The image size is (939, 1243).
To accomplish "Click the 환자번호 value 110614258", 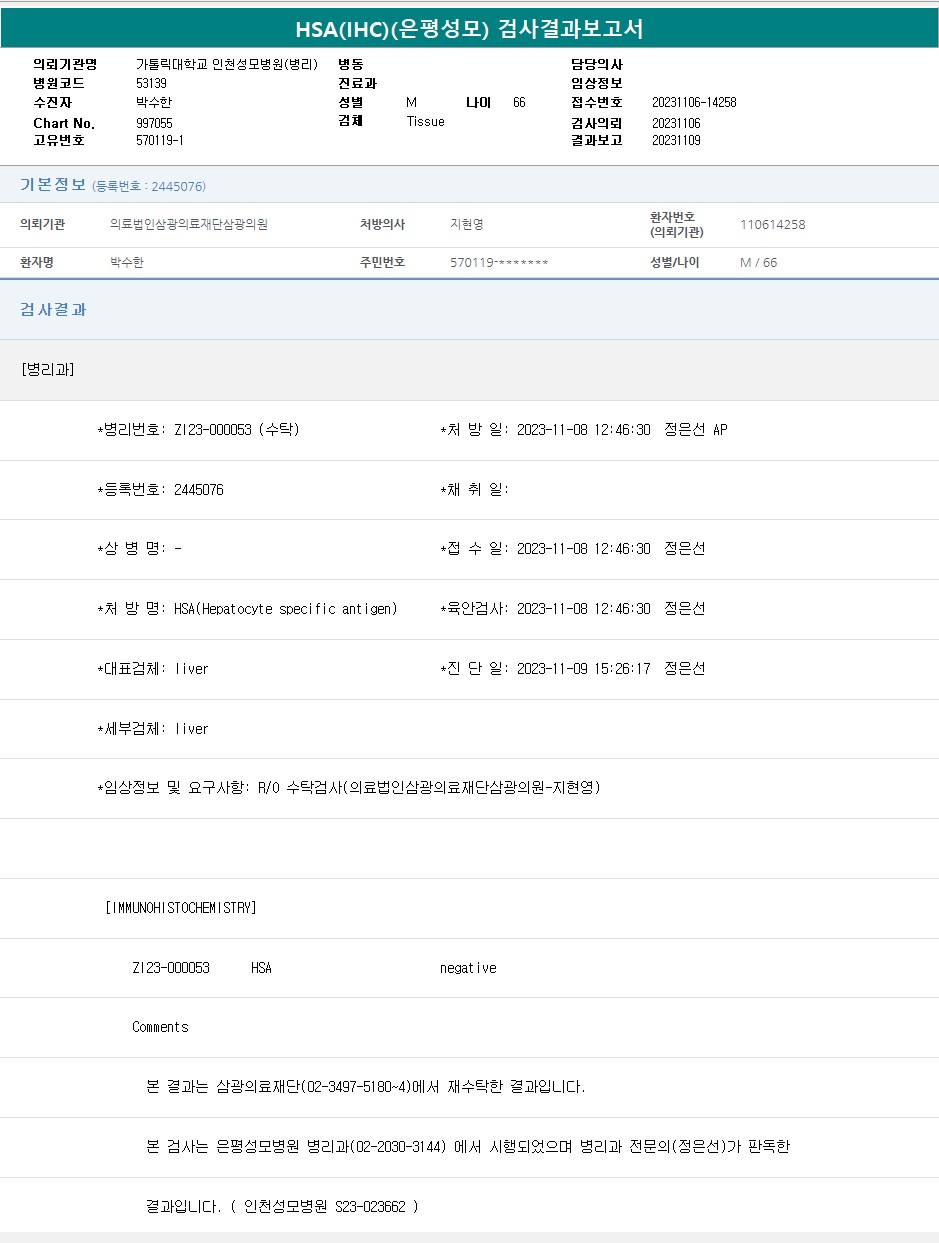I will pos(772,225).
